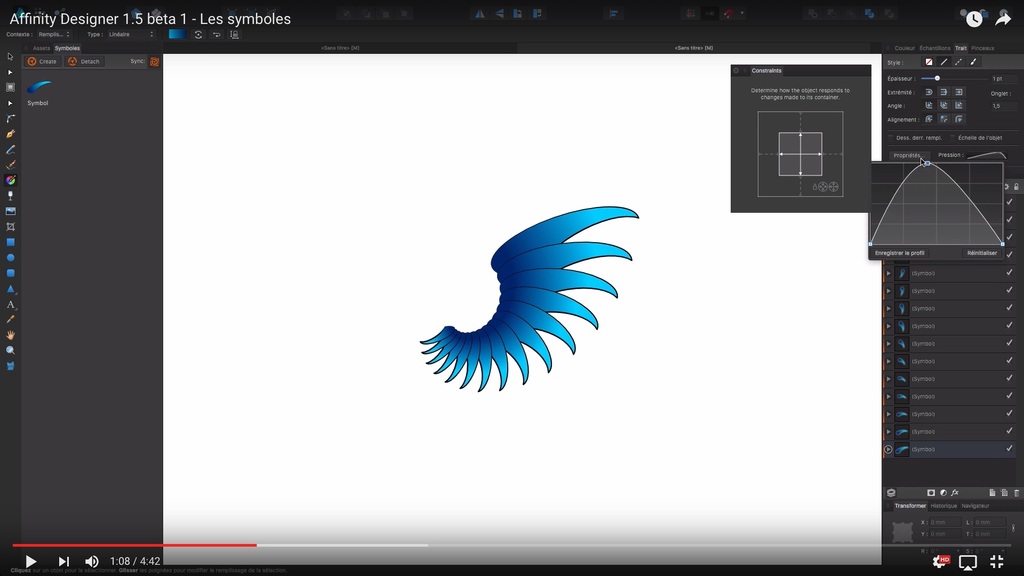
Task: Select the Zoom magnifier tool
Action: click(10, 351)
